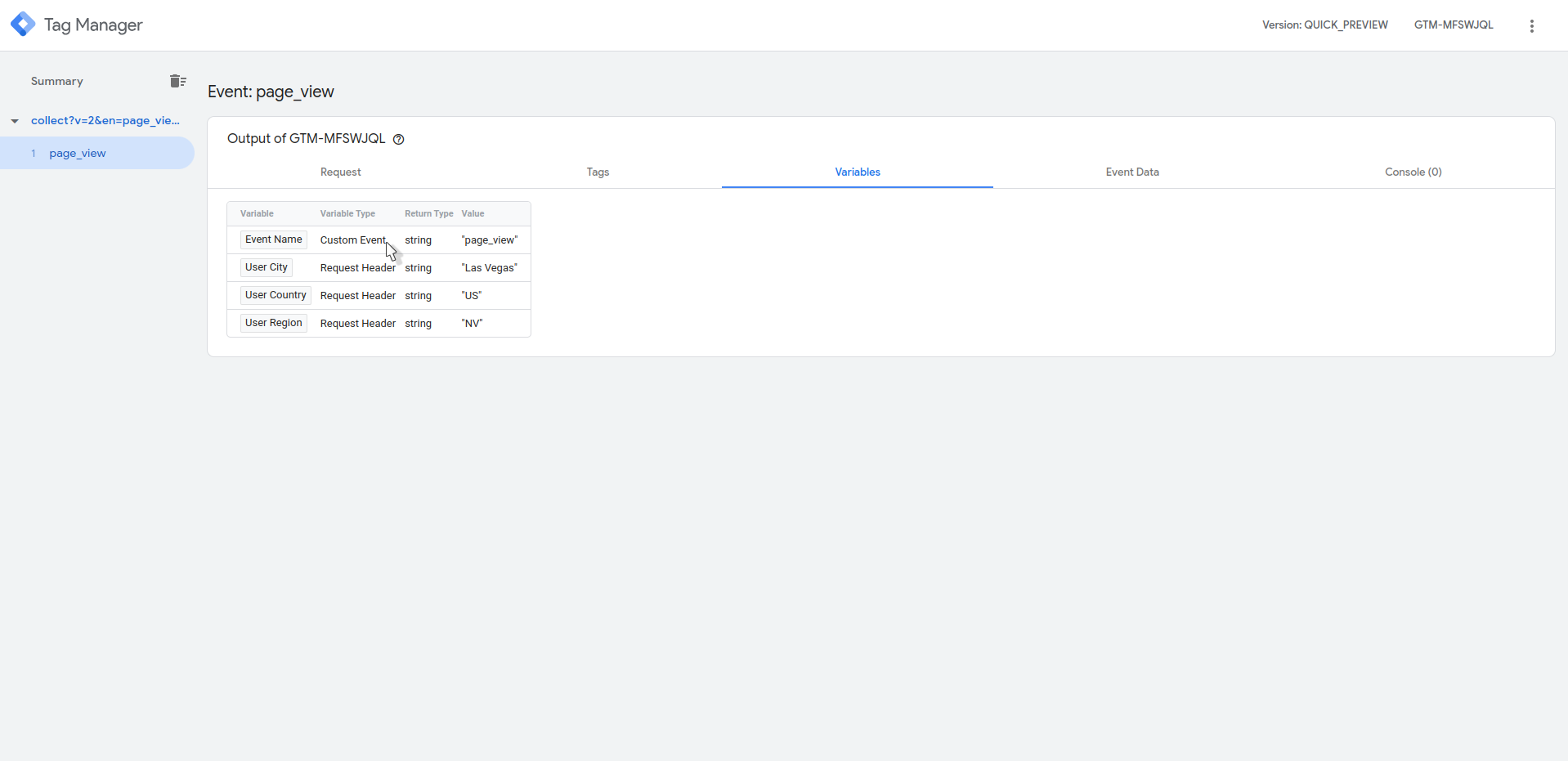This screenshot has width=1568, height=761.
Task: Click the clear summary list icon
Action: coord(177,81)
